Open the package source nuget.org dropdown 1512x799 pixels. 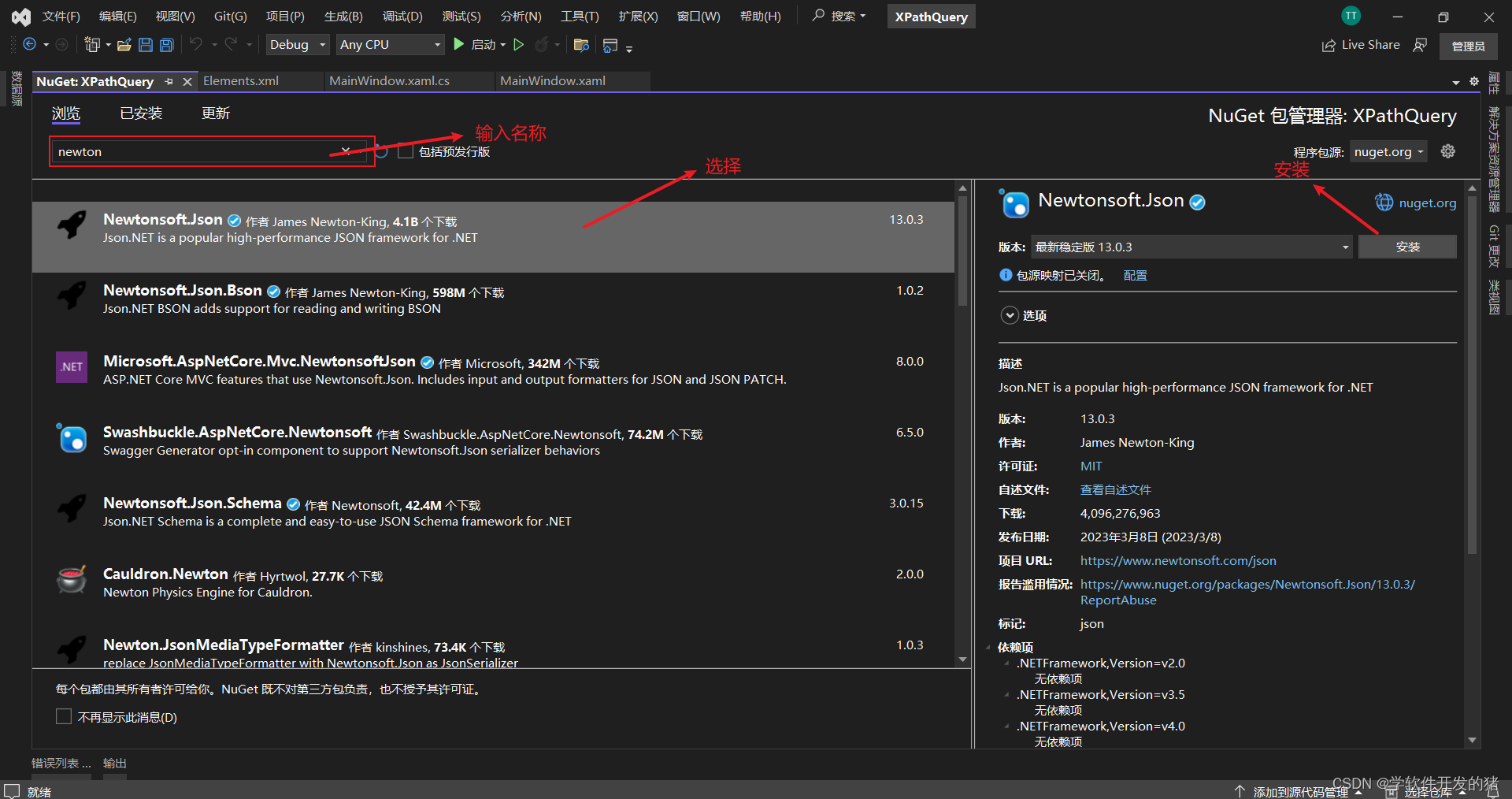tap(1389, 151)
